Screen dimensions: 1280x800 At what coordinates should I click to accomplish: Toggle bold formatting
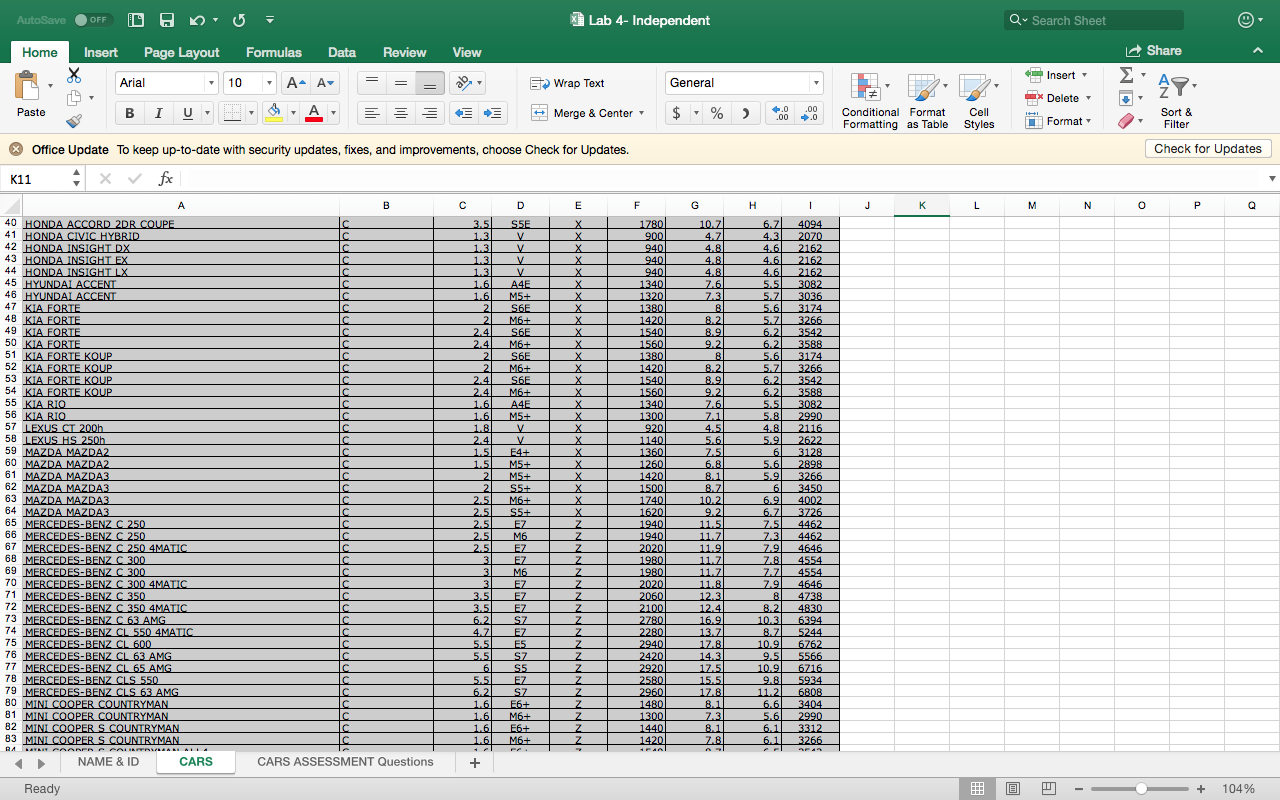click(x=129, y=113)
